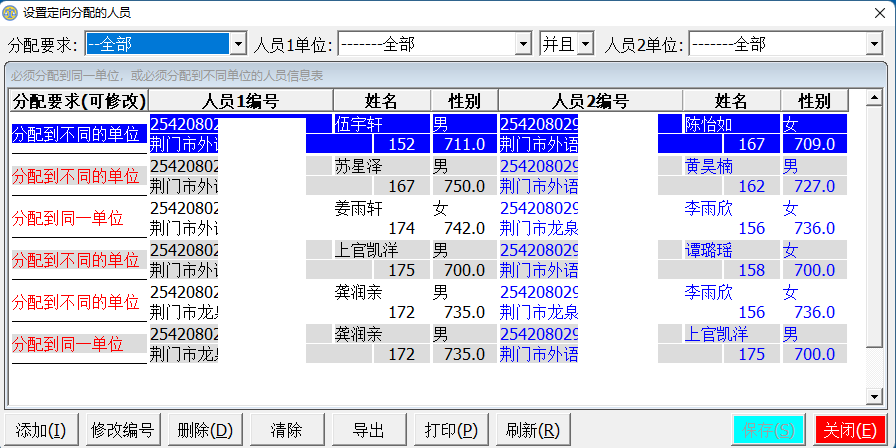Screen dimensions: 896x448
Task: Select 分配到同一单位 in 姜雨轩's row
Action: tap(79, 218)
